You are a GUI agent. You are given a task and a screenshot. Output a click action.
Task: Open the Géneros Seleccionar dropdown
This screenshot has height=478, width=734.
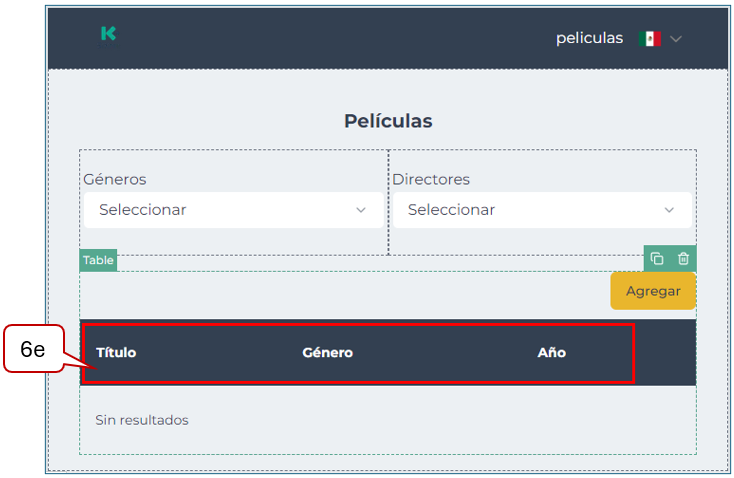point(233,210)
